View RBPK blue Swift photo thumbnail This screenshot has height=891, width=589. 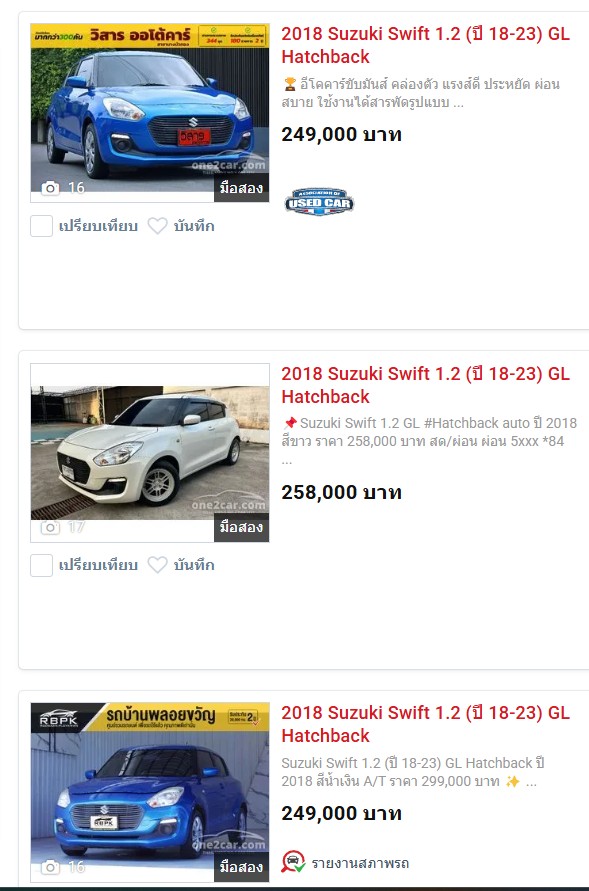tap(150, 792)
